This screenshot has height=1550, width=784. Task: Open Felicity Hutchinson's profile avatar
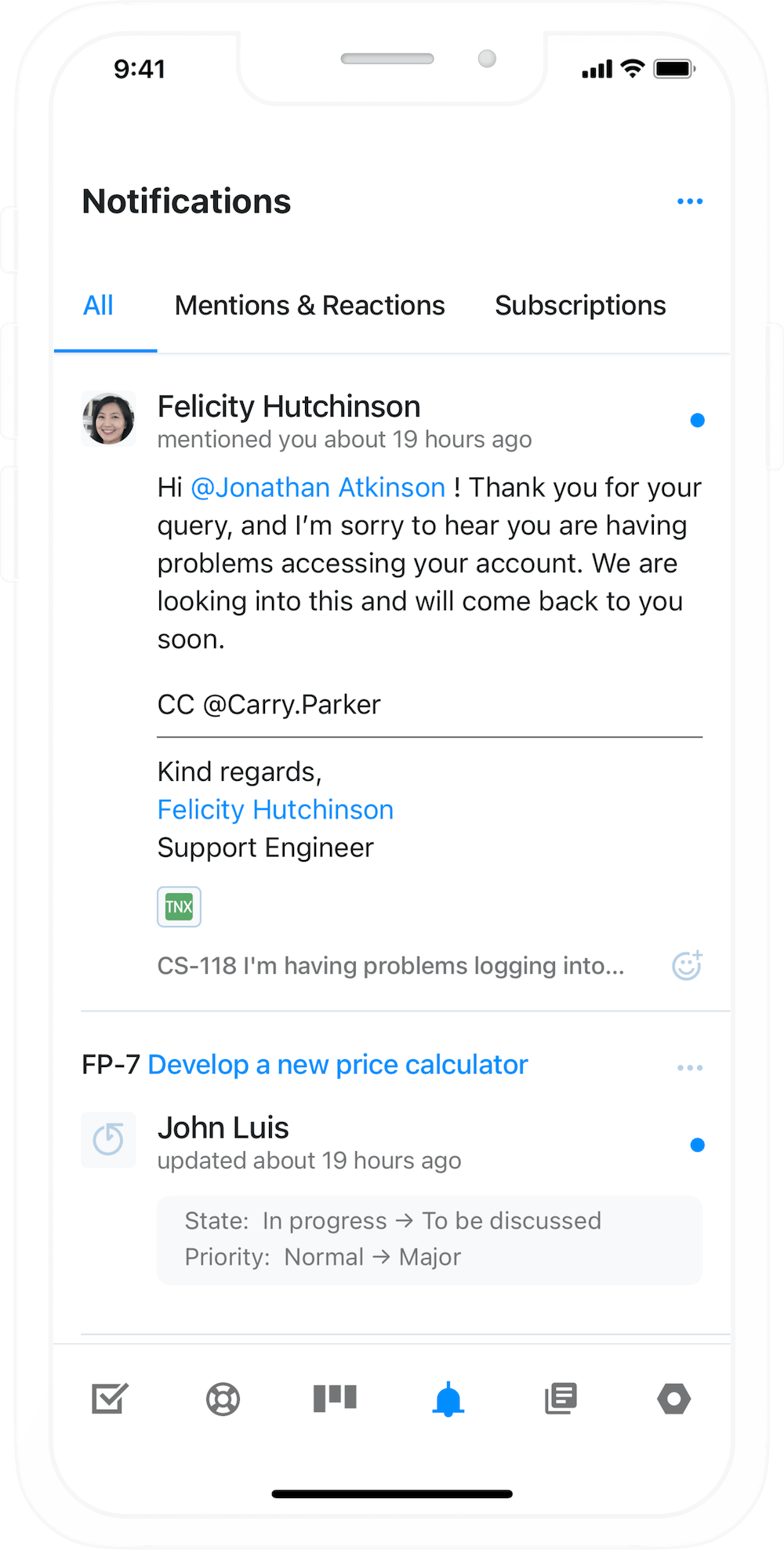click(x=108, y=419)
